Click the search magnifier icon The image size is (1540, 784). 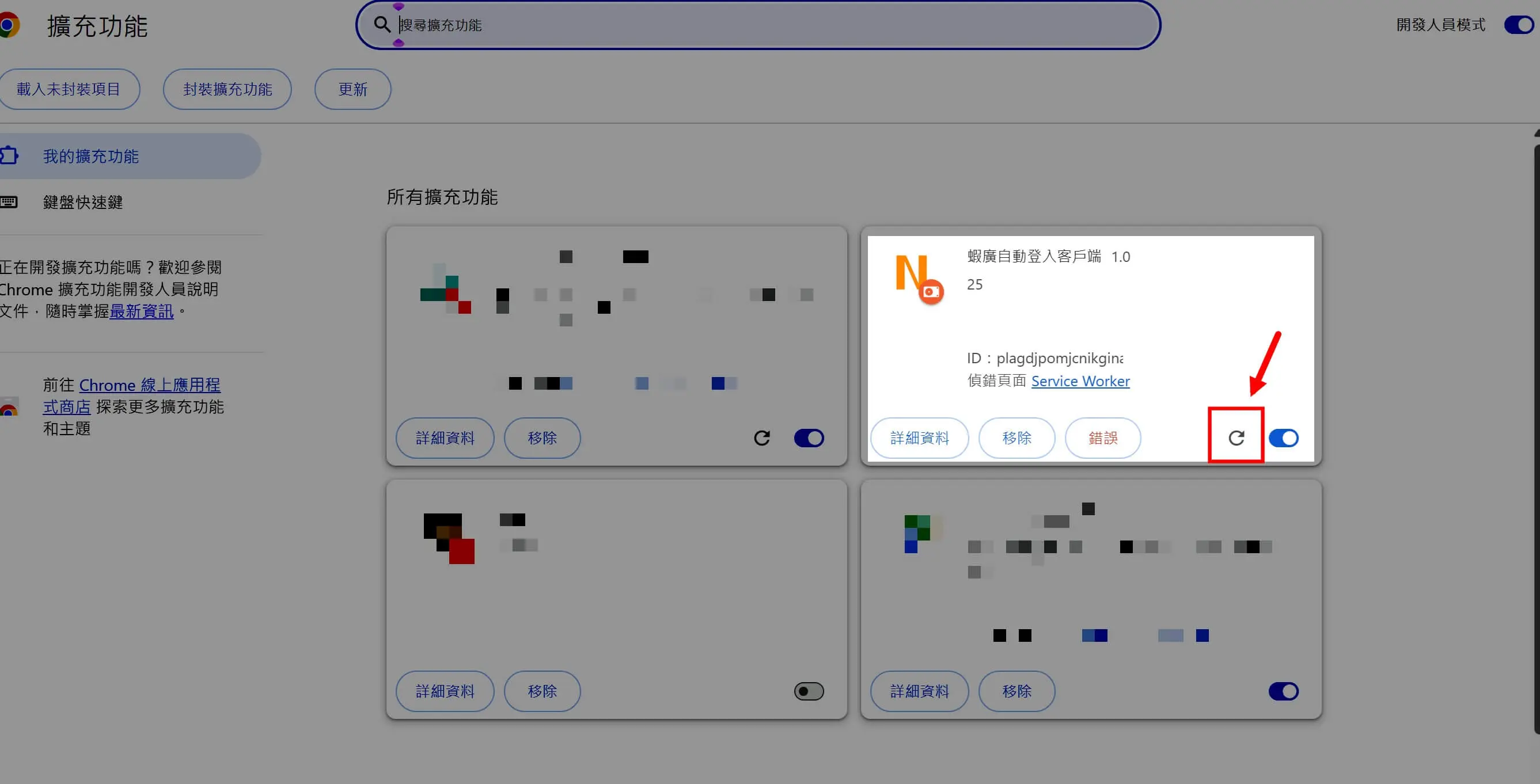click(x=381, y=25)
